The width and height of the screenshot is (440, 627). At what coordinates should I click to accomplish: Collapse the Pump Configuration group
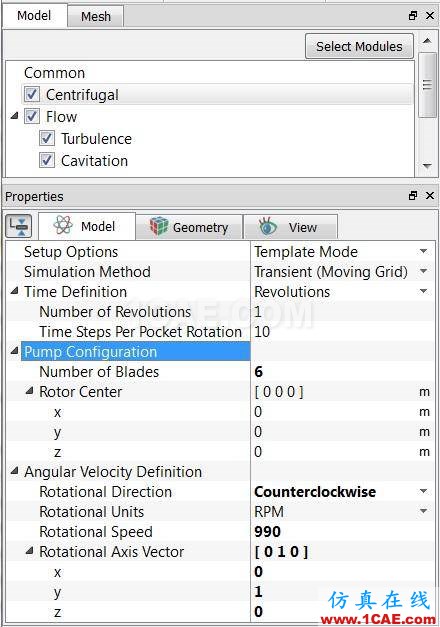coord(15,351)
